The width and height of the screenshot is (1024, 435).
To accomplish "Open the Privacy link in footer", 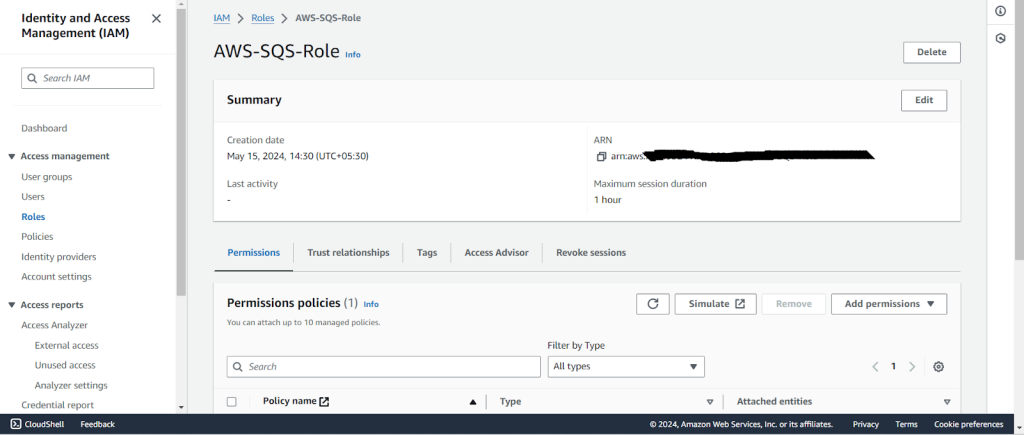I will (865, 425).
